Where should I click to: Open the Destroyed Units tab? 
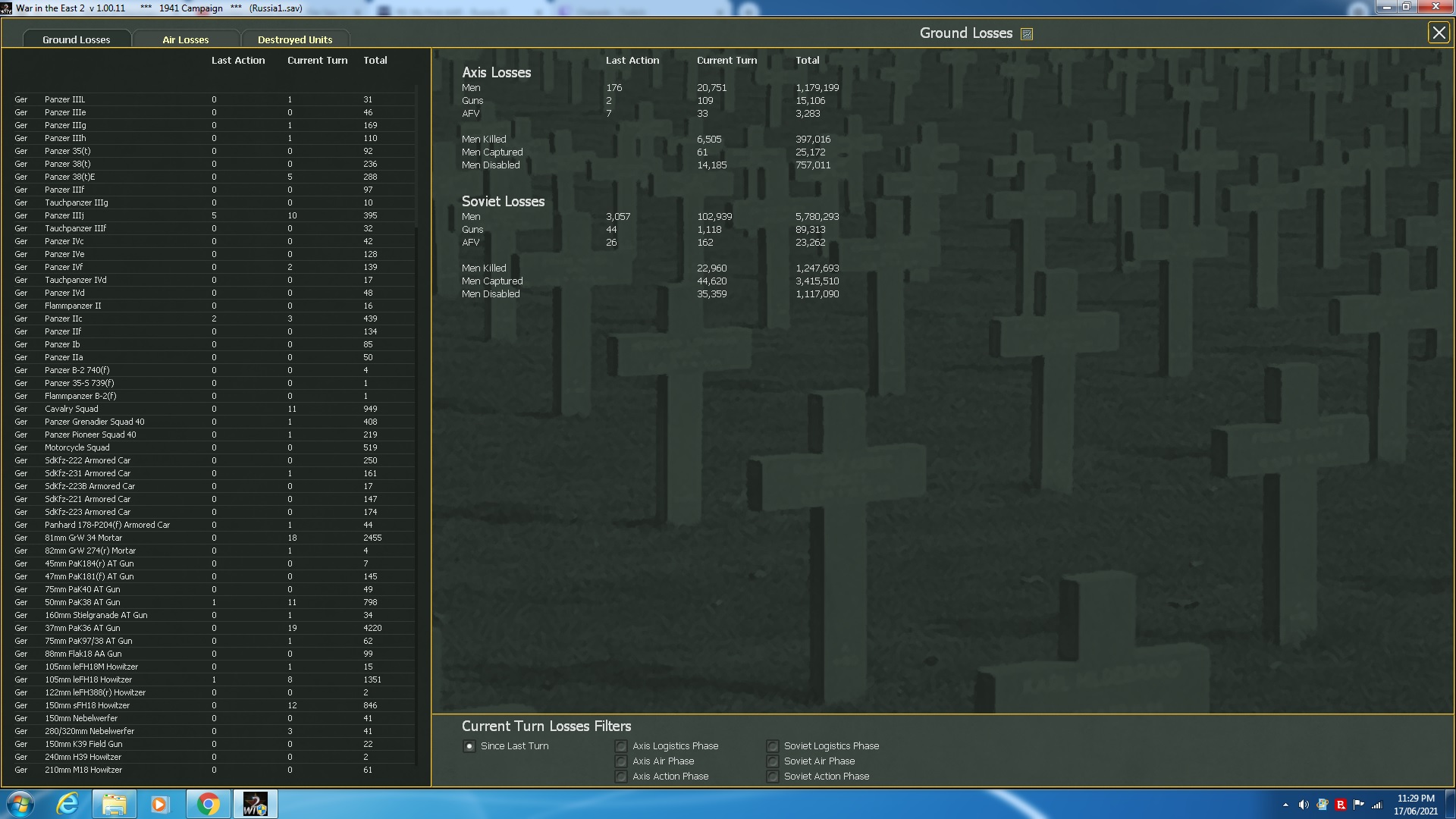(295, 39)
